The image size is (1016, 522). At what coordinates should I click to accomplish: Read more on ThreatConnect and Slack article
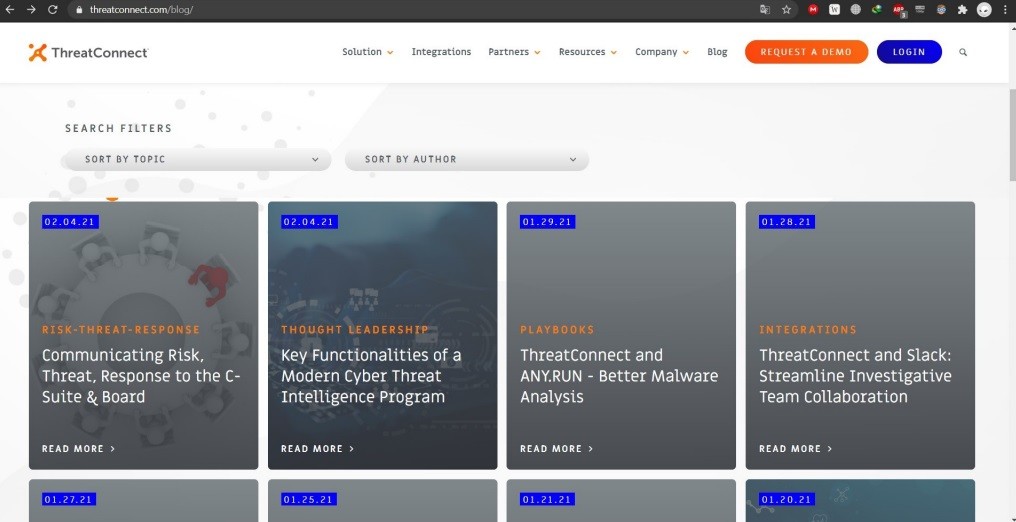[795, 449]
